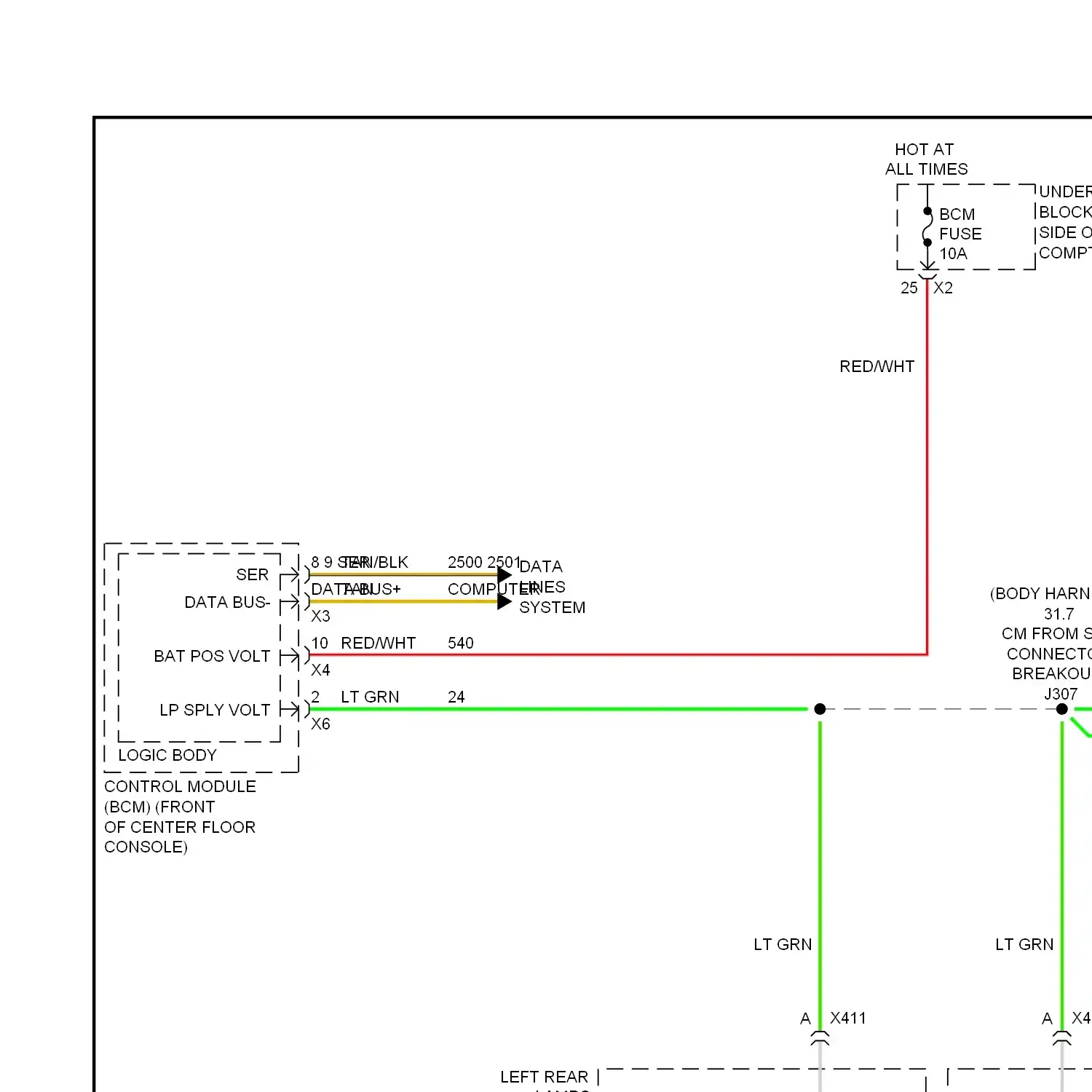
Task: Select the 'LP SPLY VOLT' terminal label
Action: (x=215, y=710)
